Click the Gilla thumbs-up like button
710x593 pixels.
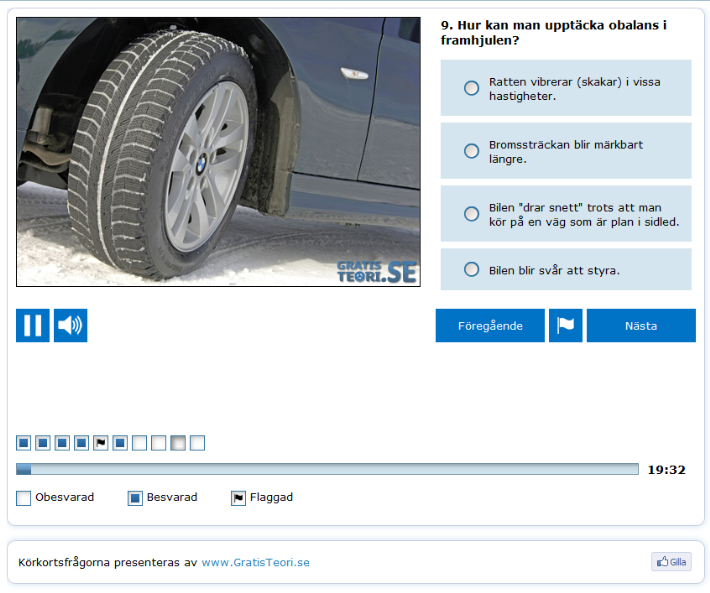(x=671, y=562)
